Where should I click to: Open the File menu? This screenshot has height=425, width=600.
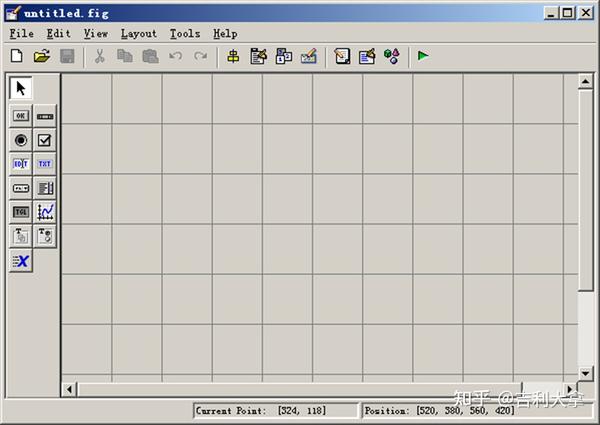pos(21,34)
